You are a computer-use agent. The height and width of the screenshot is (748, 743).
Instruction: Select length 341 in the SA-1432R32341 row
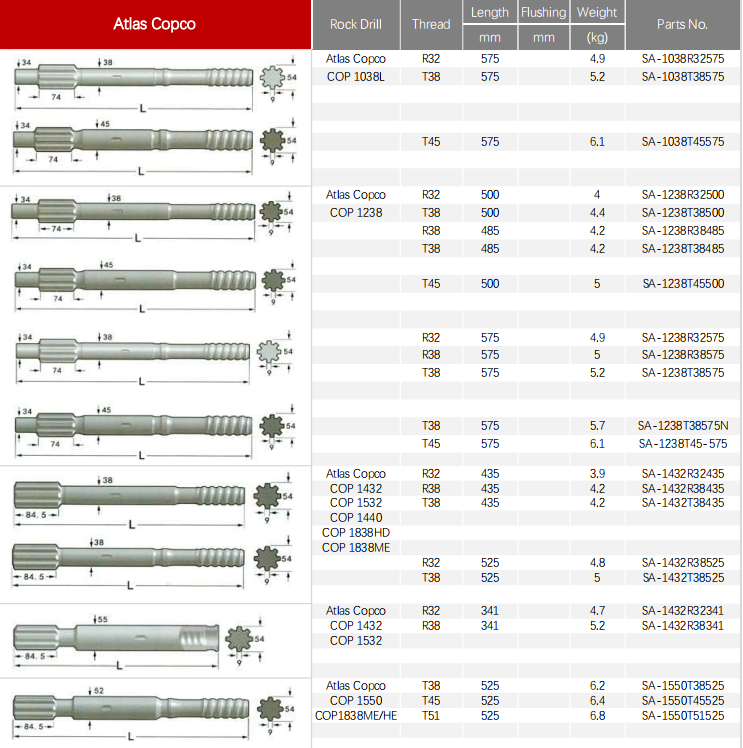(490, 611)
